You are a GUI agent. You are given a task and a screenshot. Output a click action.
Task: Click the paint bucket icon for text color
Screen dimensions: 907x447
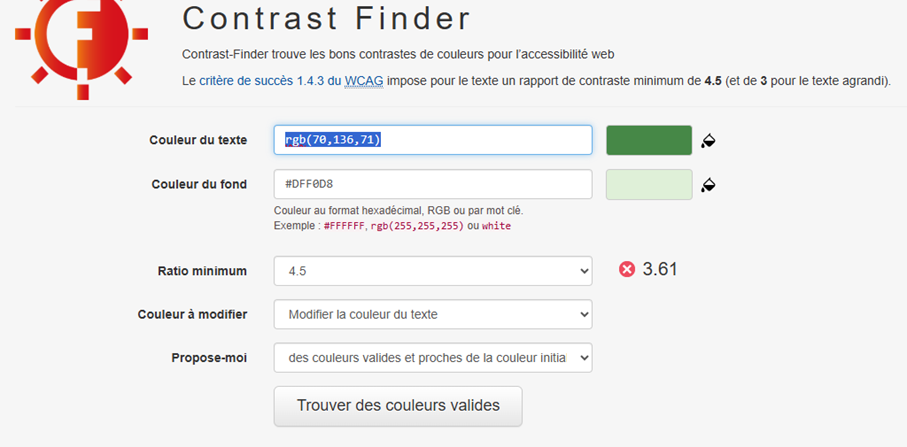[709, 140]
